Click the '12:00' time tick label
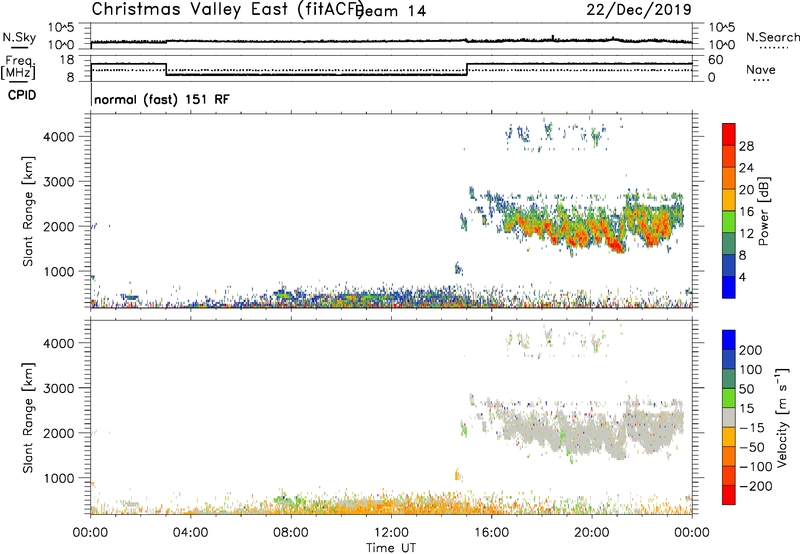Screen dimensions: 800x554 (391, 533)
